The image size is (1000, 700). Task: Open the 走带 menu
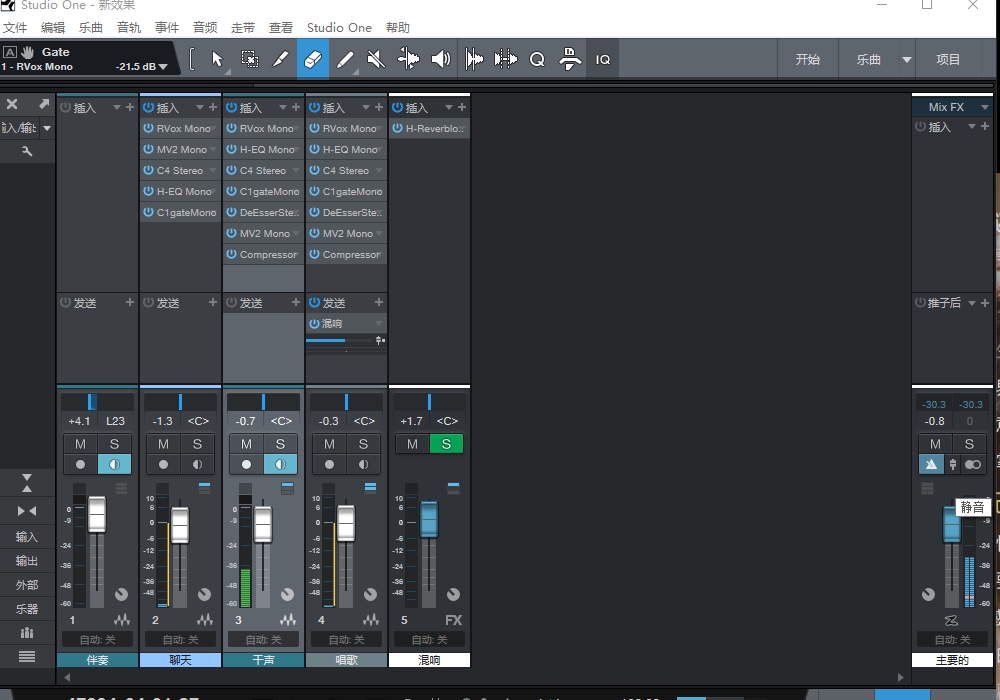[243, 27]
